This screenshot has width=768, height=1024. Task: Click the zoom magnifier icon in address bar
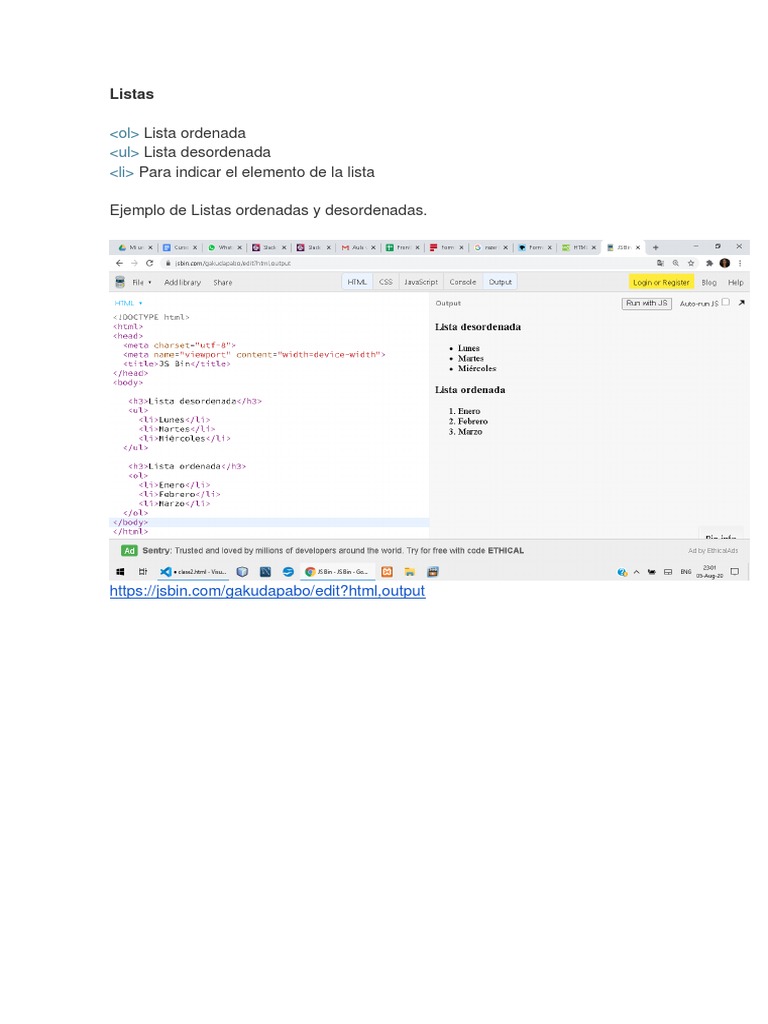pos(676,263)
